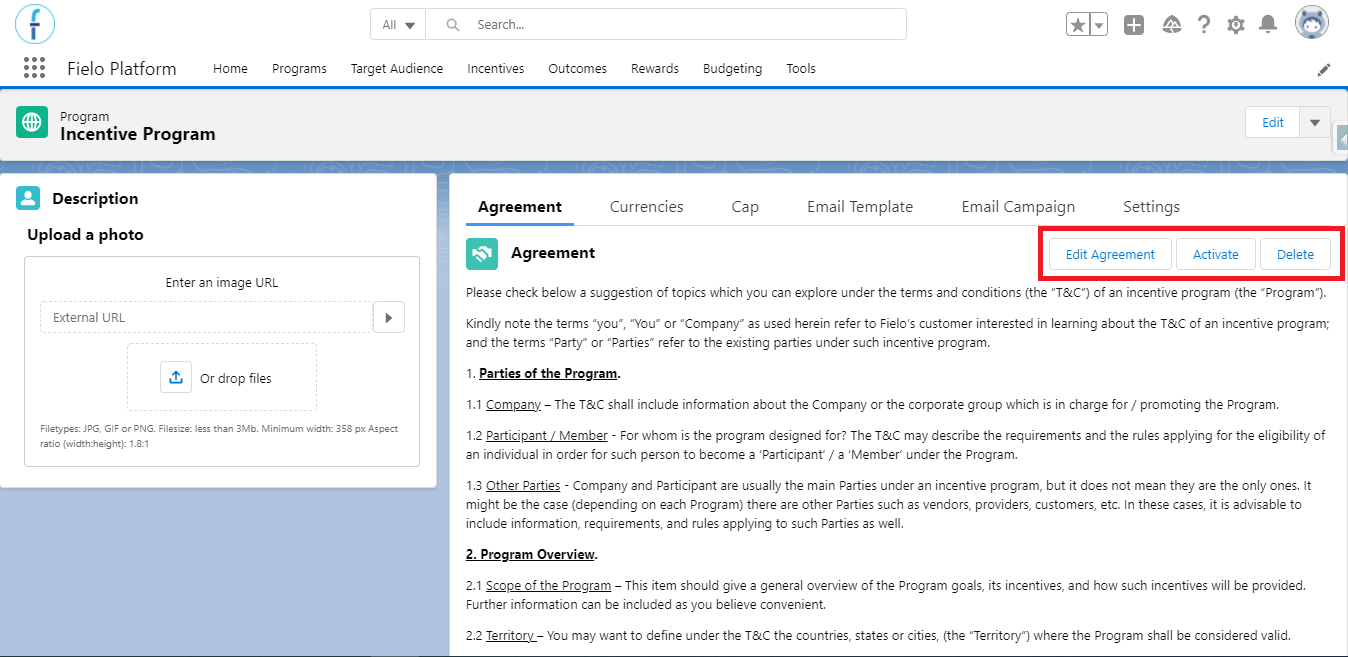Open the Budgeting nav item
The height and width of the screenshot is (657, 1348).
point(732,69)
